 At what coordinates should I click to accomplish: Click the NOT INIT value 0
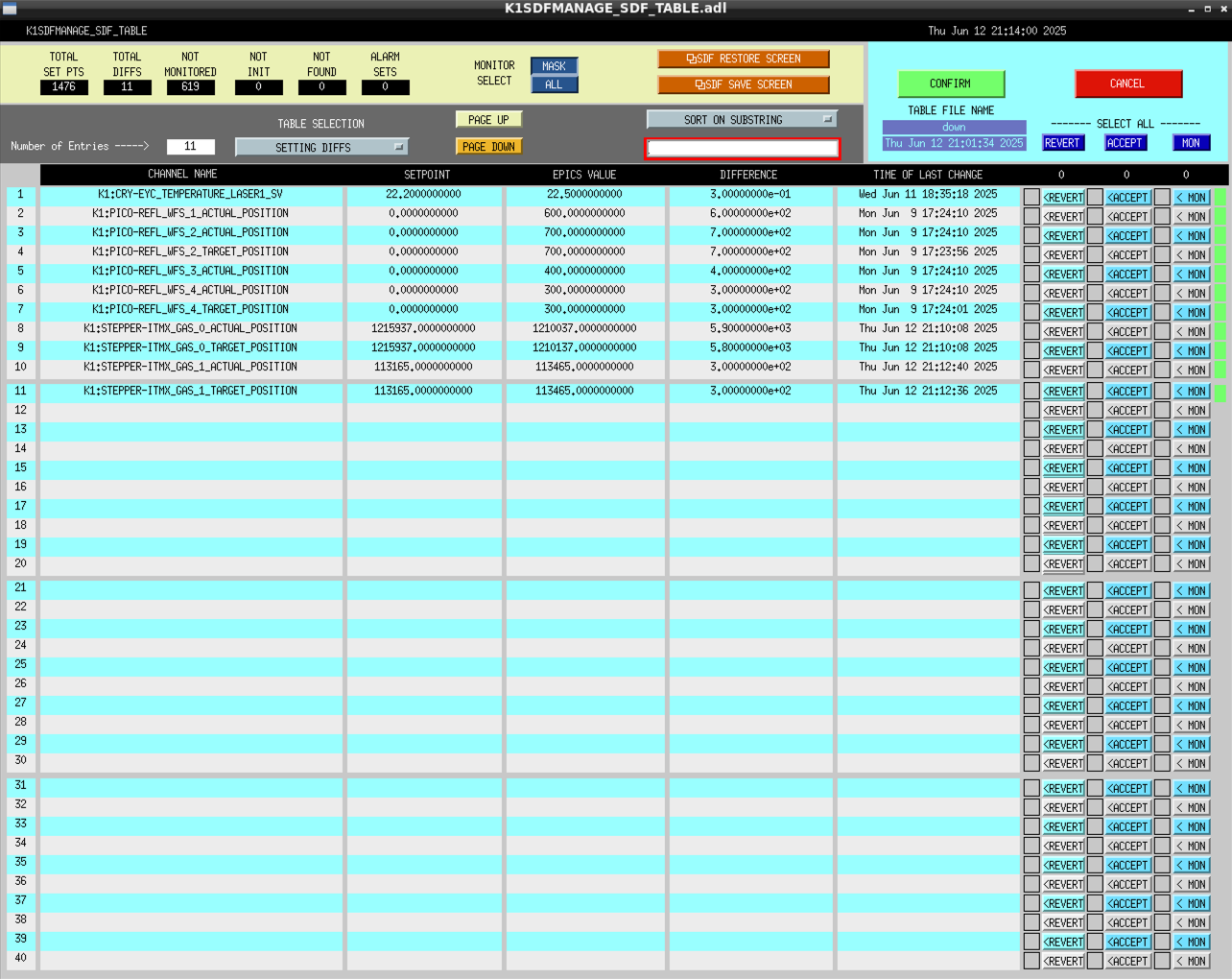click(x=258, y=86)
